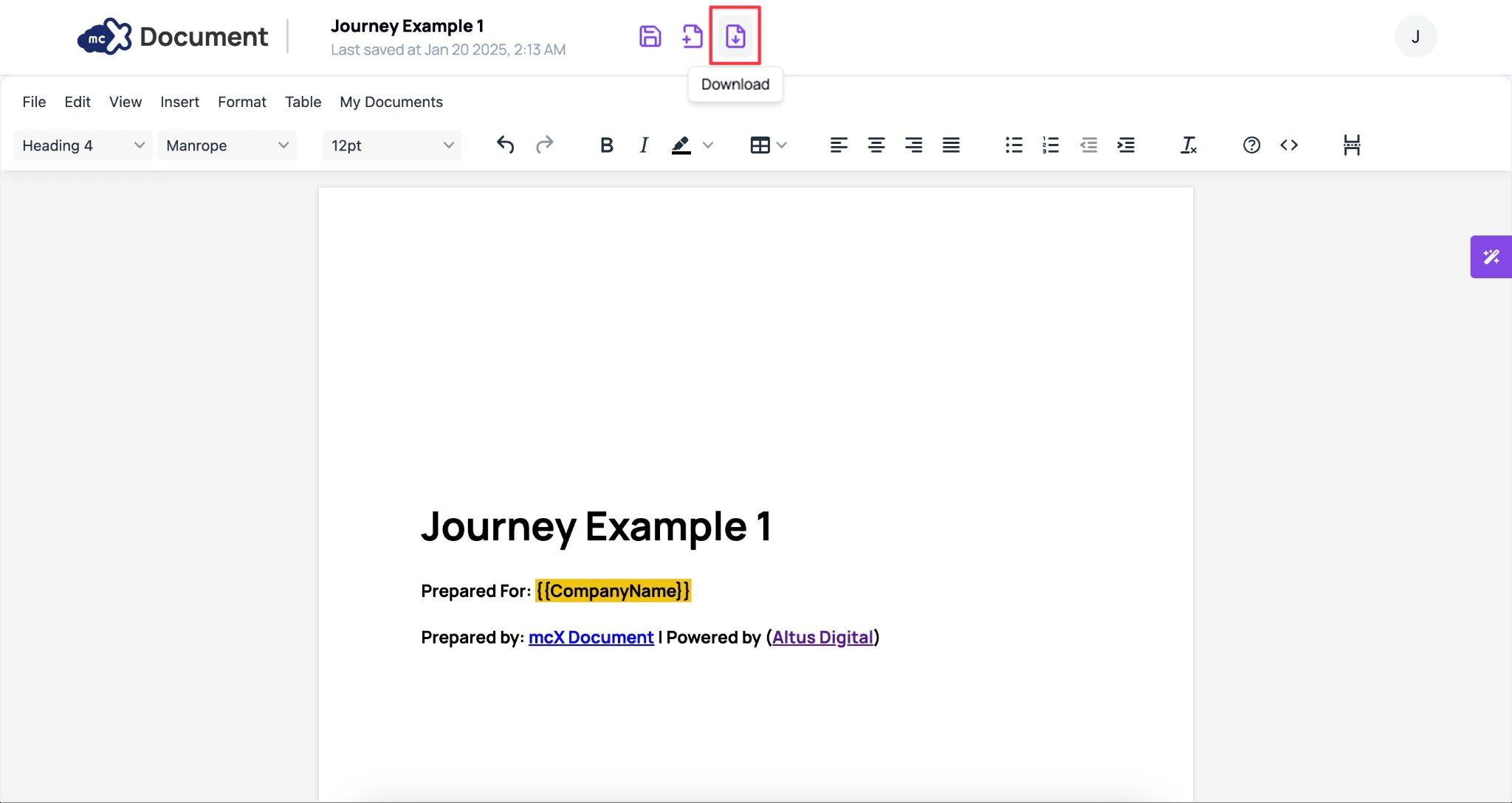Viewport: 1512px width, 803px height.
Task: Toggle bullet list
Action: pyautogui.click(x=1014, y=145)
